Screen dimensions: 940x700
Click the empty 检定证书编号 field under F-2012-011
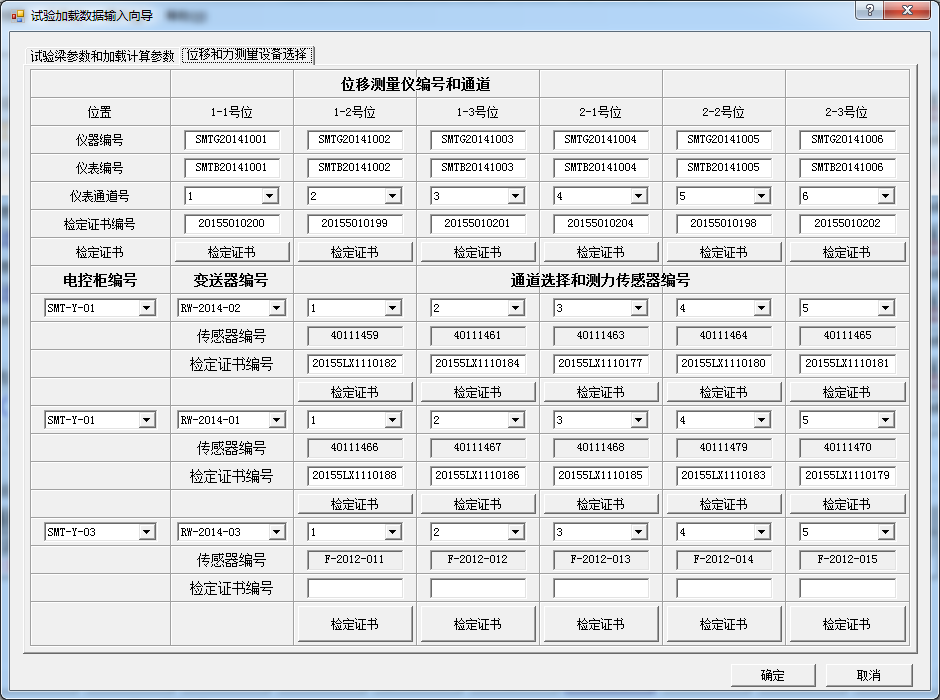pos(355,588)
